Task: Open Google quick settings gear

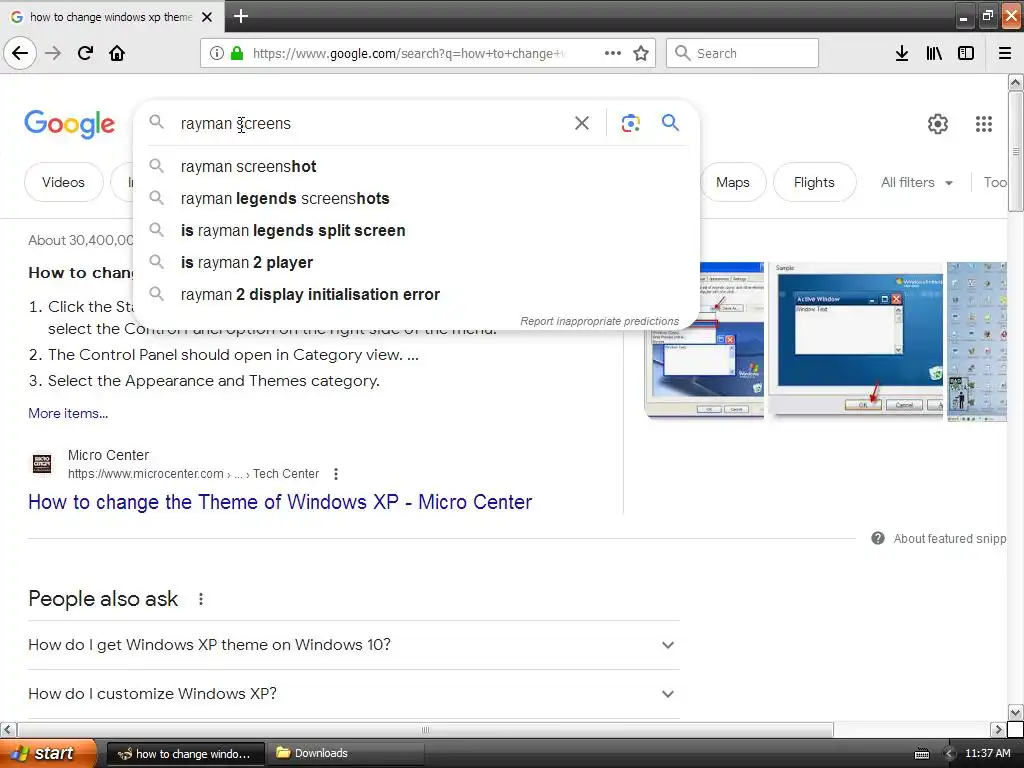Action: tap(938, 123)
